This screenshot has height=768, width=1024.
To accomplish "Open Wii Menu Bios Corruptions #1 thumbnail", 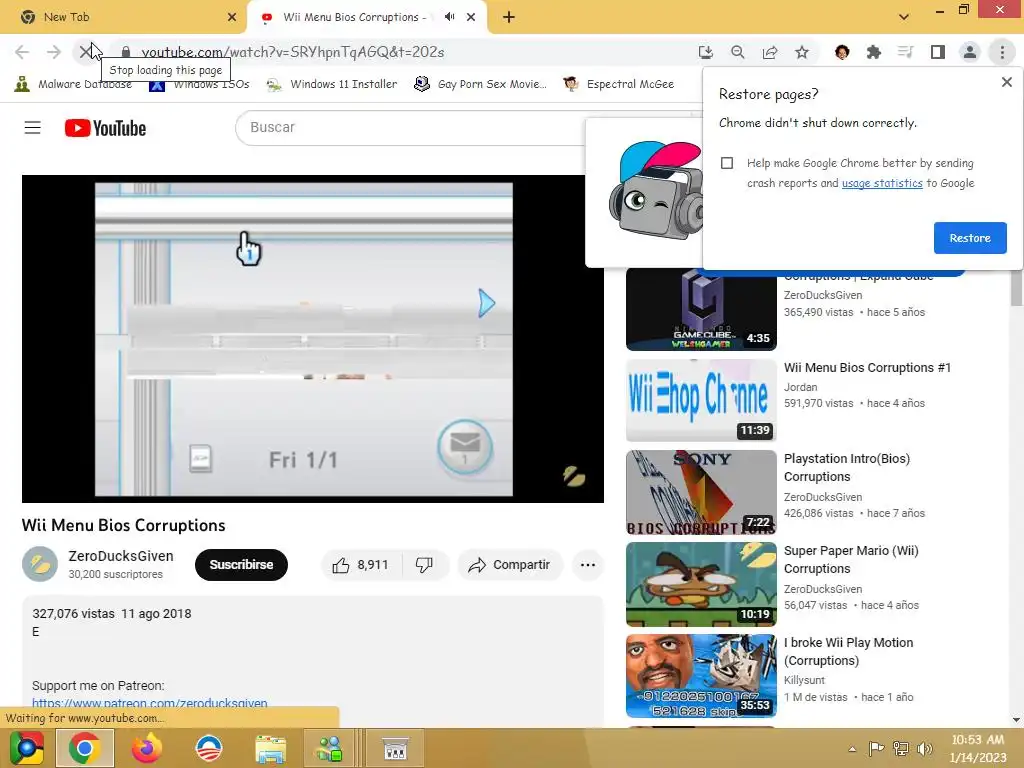I will point(701,400).
